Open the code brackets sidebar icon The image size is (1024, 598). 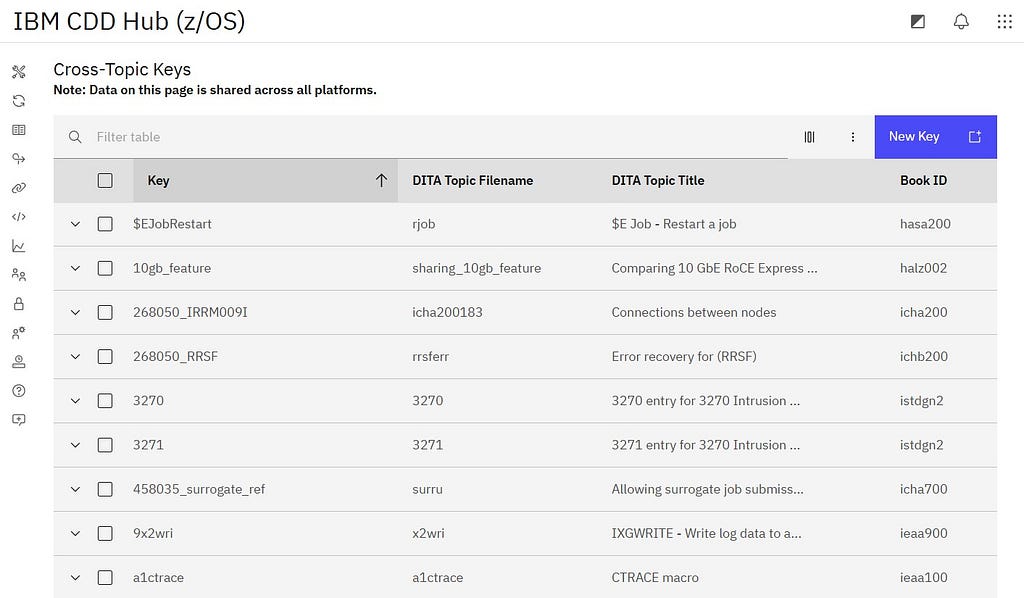pyautogui.click(x=18, y=217)
